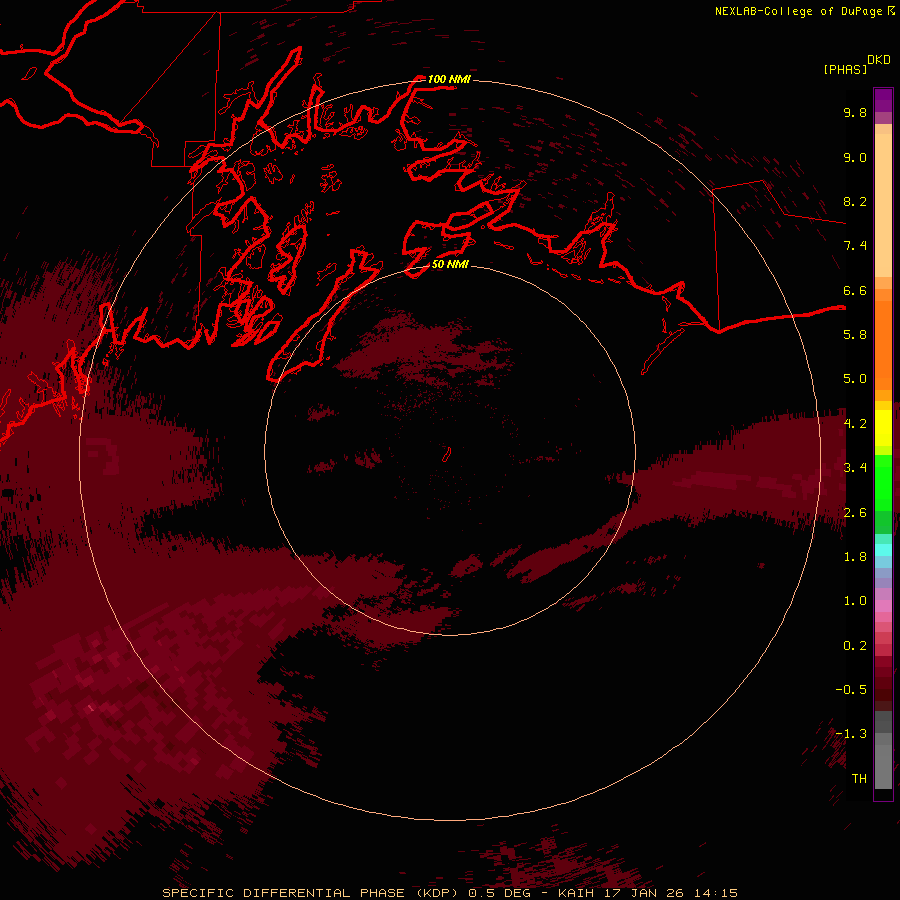Click the [PHAS] unit label

pyautogui.click(x=845, y=69)
